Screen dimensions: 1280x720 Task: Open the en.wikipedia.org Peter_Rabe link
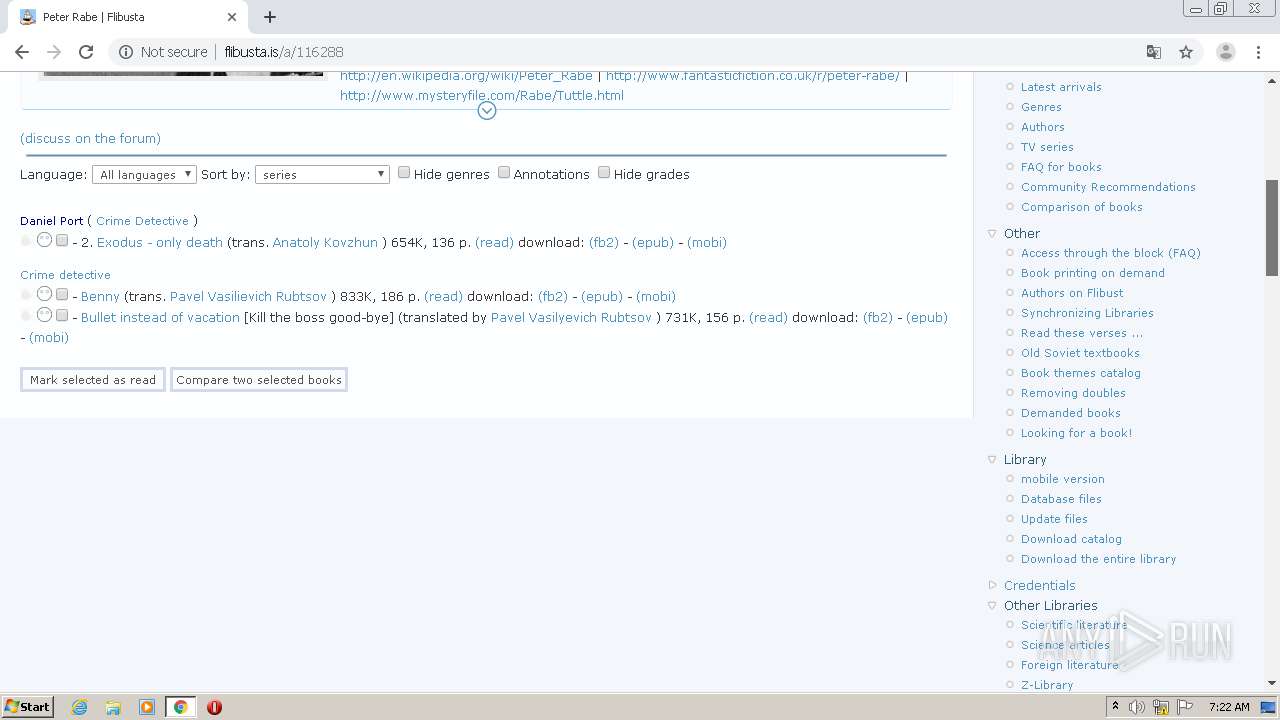pos(466,75)
